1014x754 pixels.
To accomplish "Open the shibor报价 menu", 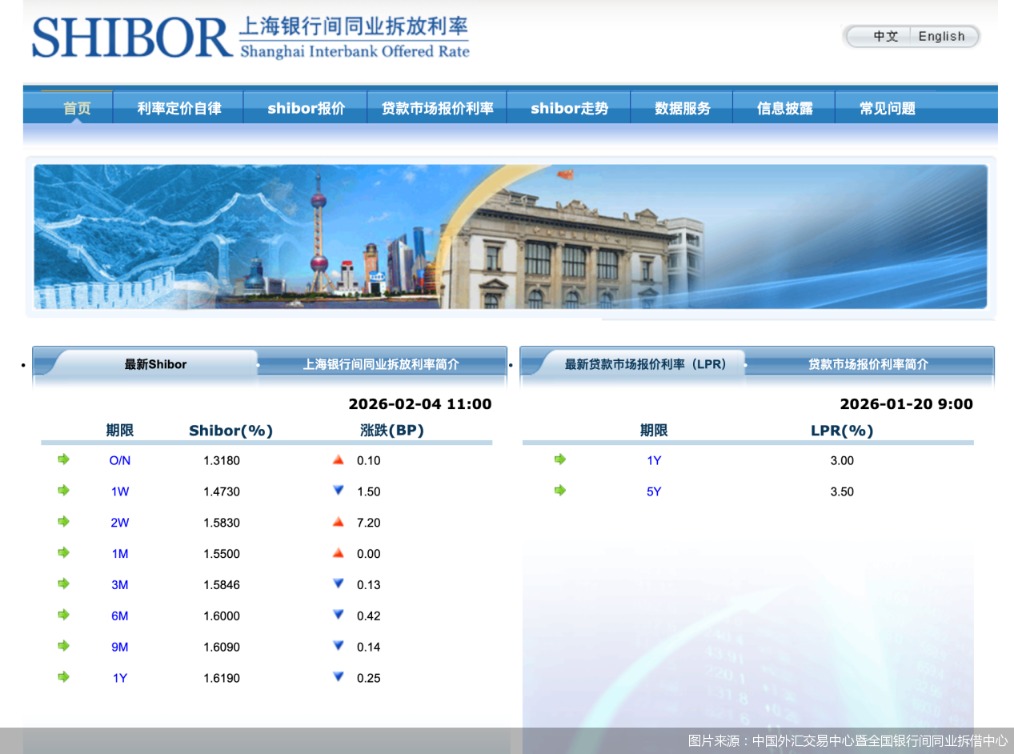I will click(305, 109).
